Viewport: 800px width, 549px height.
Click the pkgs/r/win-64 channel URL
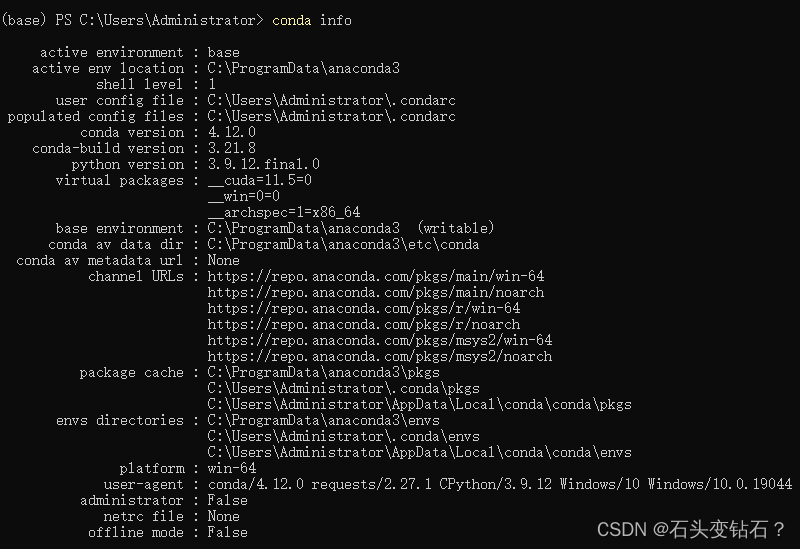coord(364,308)
